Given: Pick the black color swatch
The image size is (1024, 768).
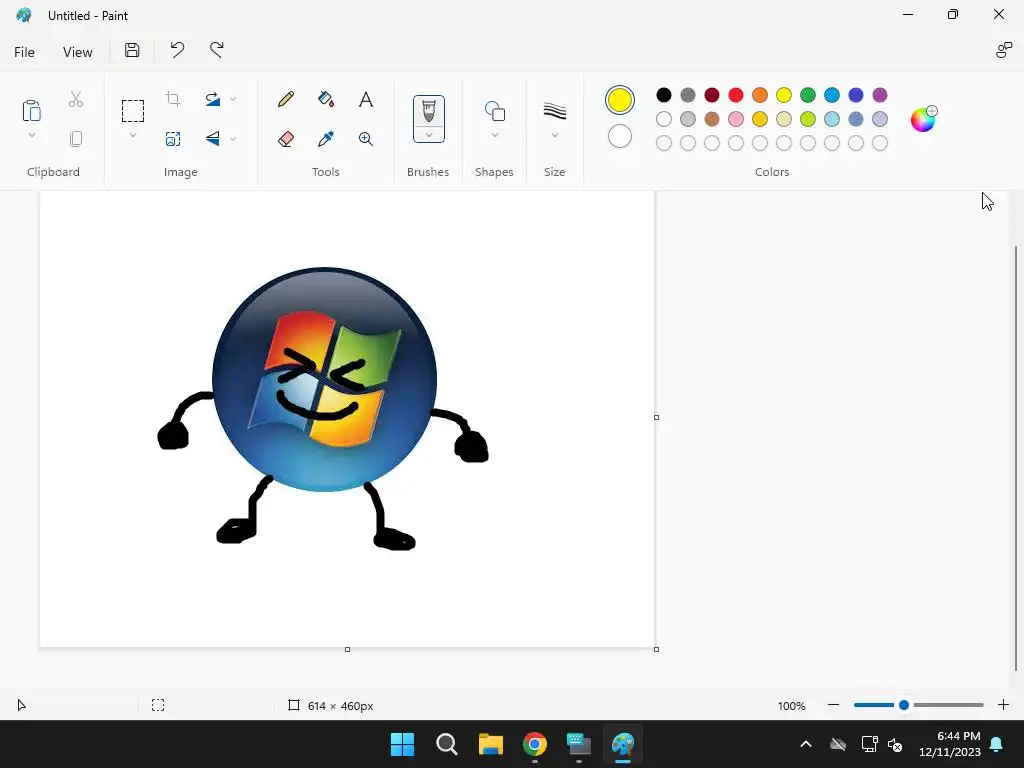Looking at the screenshot, I should coord(664,95).
